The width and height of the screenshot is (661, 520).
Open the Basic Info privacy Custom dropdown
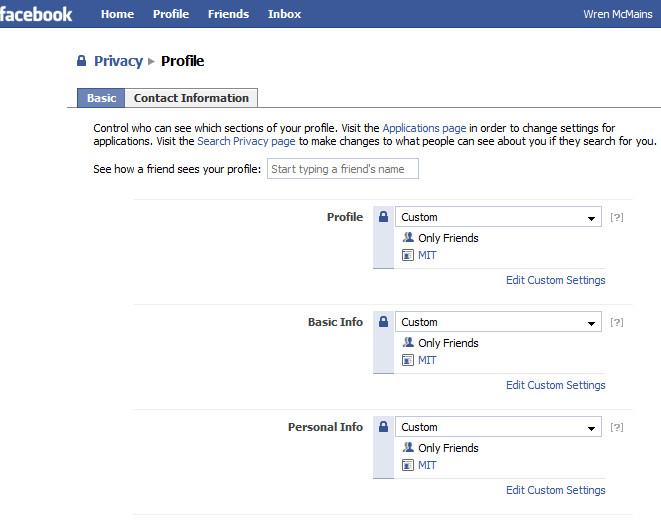[x=498, y=322]
